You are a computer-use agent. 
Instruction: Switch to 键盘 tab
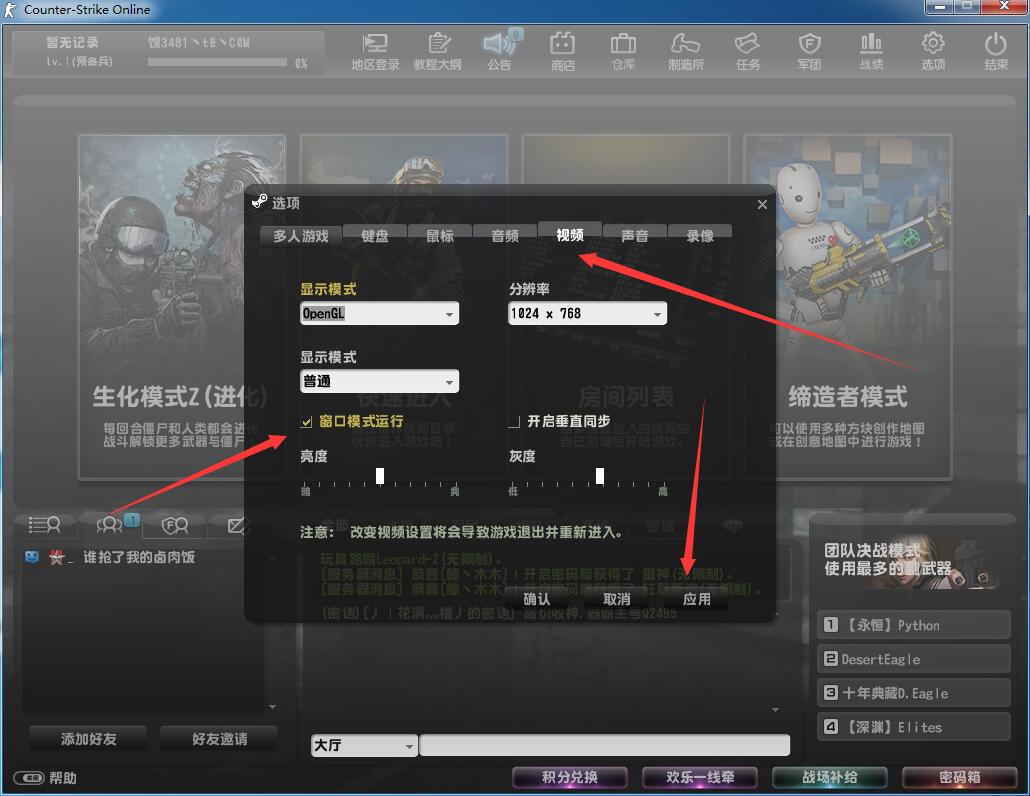tap(374, 236)
